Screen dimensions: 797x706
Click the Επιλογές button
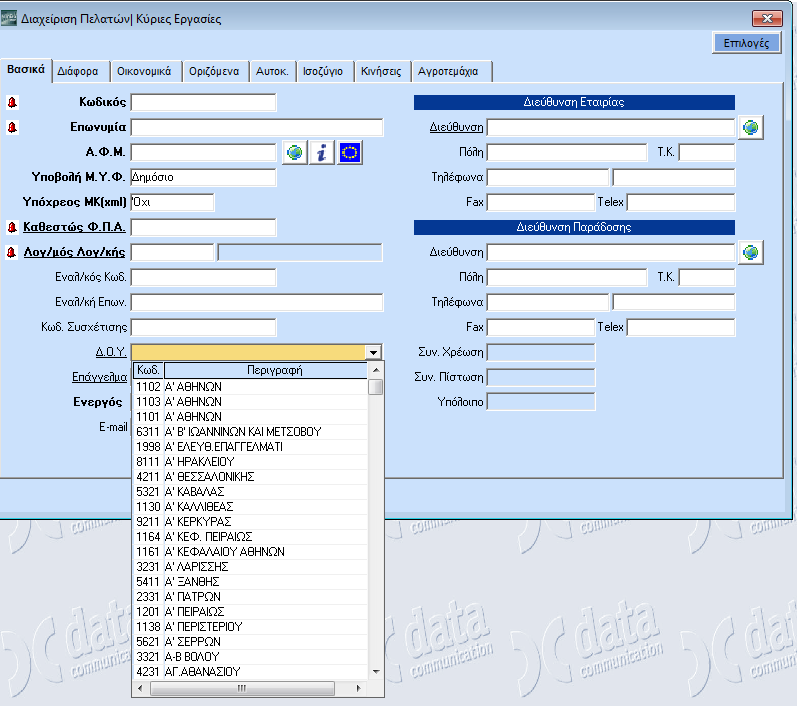click(746, 43)
